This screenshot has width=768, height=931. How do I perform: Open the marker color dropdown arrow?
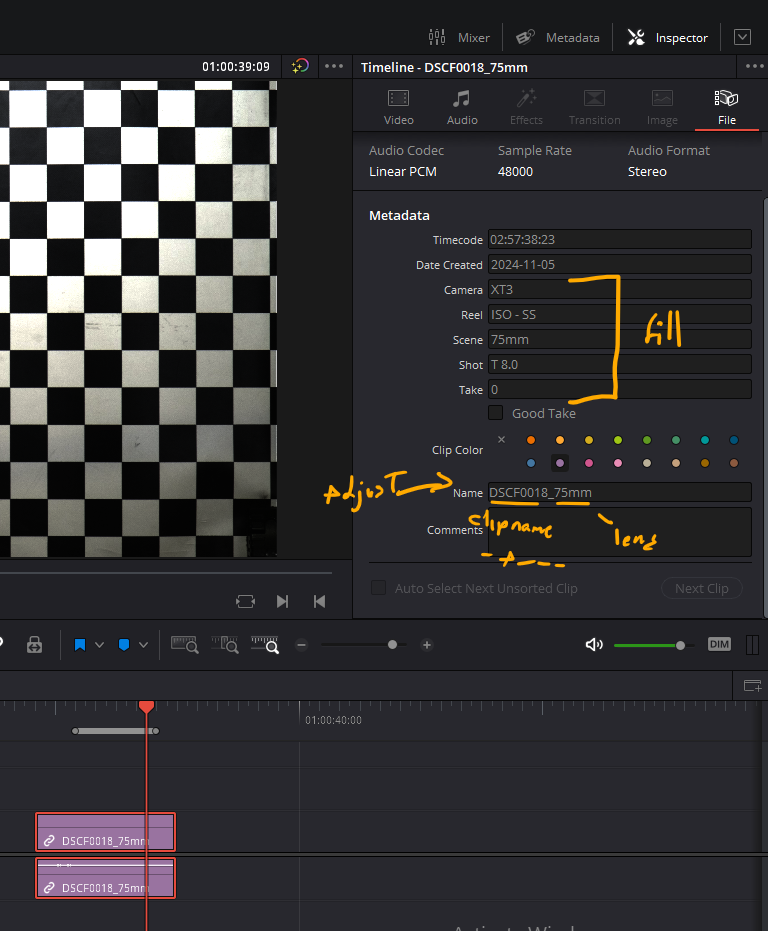pyautogui.click(x=144, y=645)
